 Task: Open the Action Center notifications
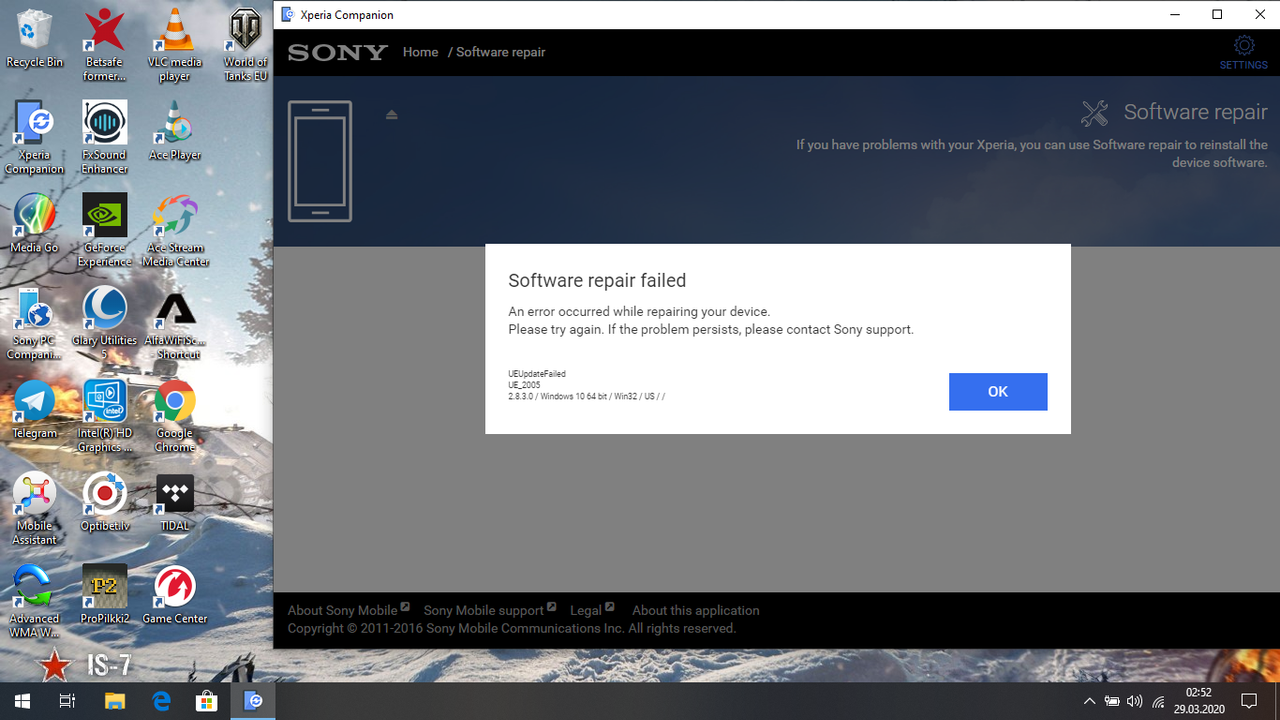point(1249,701)
